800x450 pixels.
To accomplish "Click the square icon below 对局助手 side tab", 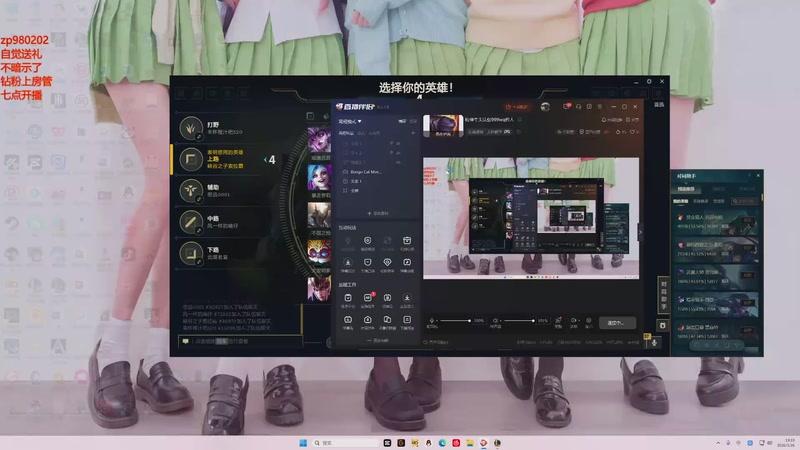I will point(663,325).
